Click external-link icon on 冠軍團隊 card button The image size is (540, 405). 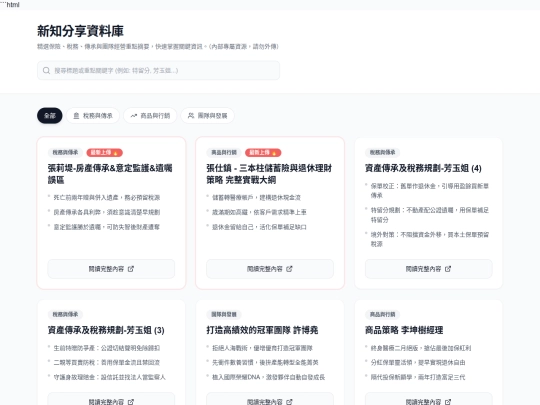point(289,402)
